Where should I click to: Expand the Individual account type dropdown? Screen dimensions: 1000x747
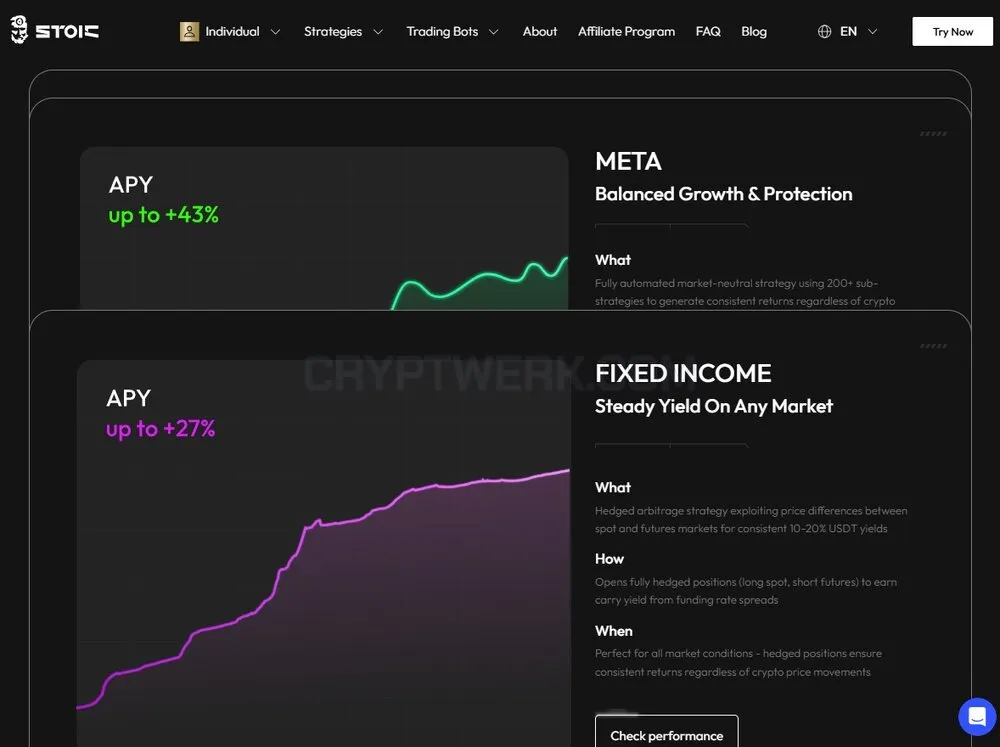(276, 32)
